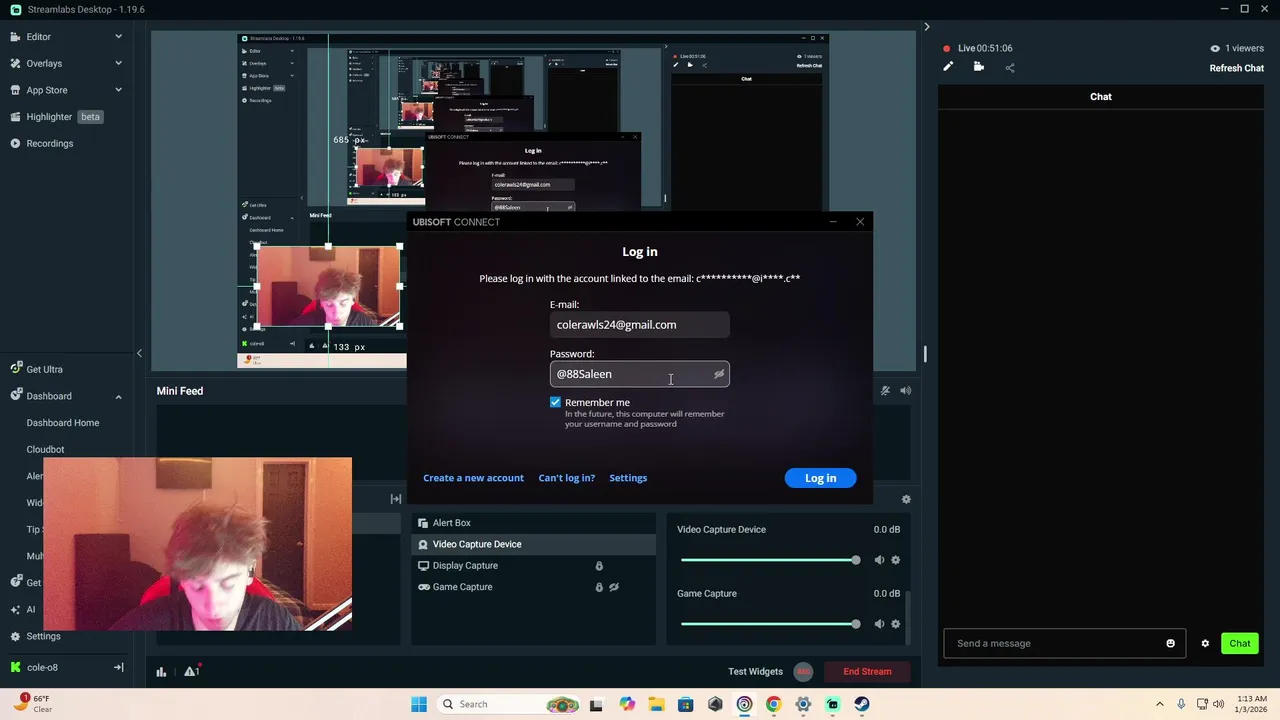Open App Store in the sidebar
This screenshot has height=720, width=1280.
click(46, 90)
